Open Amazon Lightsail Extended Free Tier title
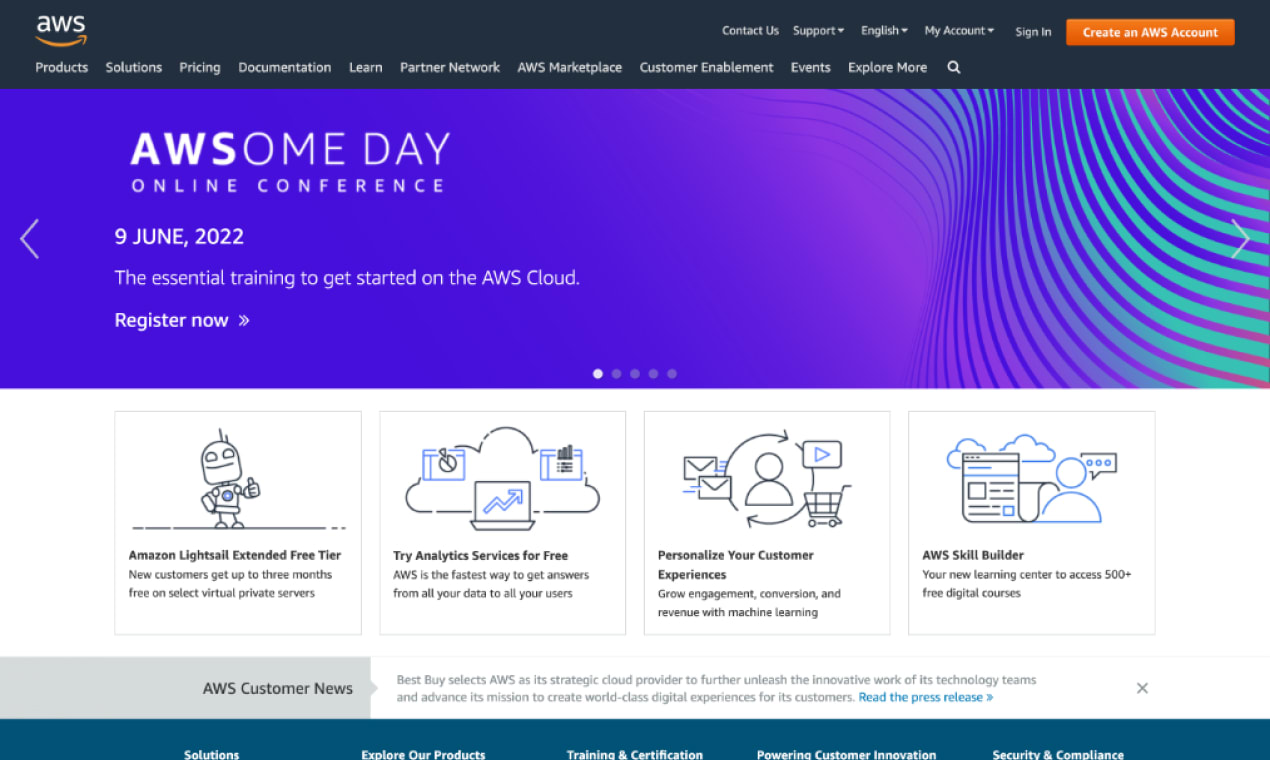Image resolution: width=1270 pixels, height=760 pixels. tap(235, 555)
